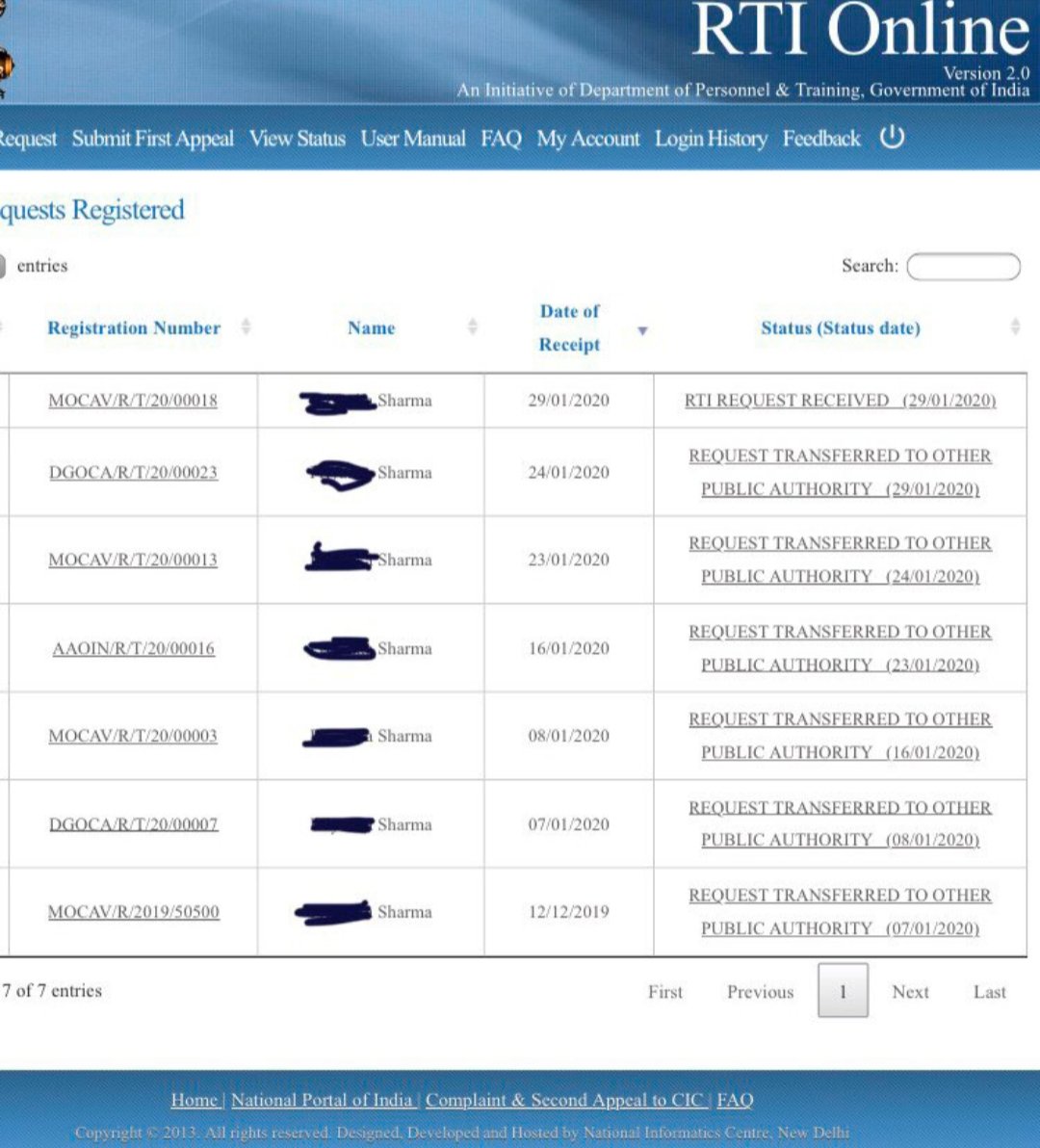
Task: Open transferred status dated (08/01/2020)
Action: coord(841,823)
